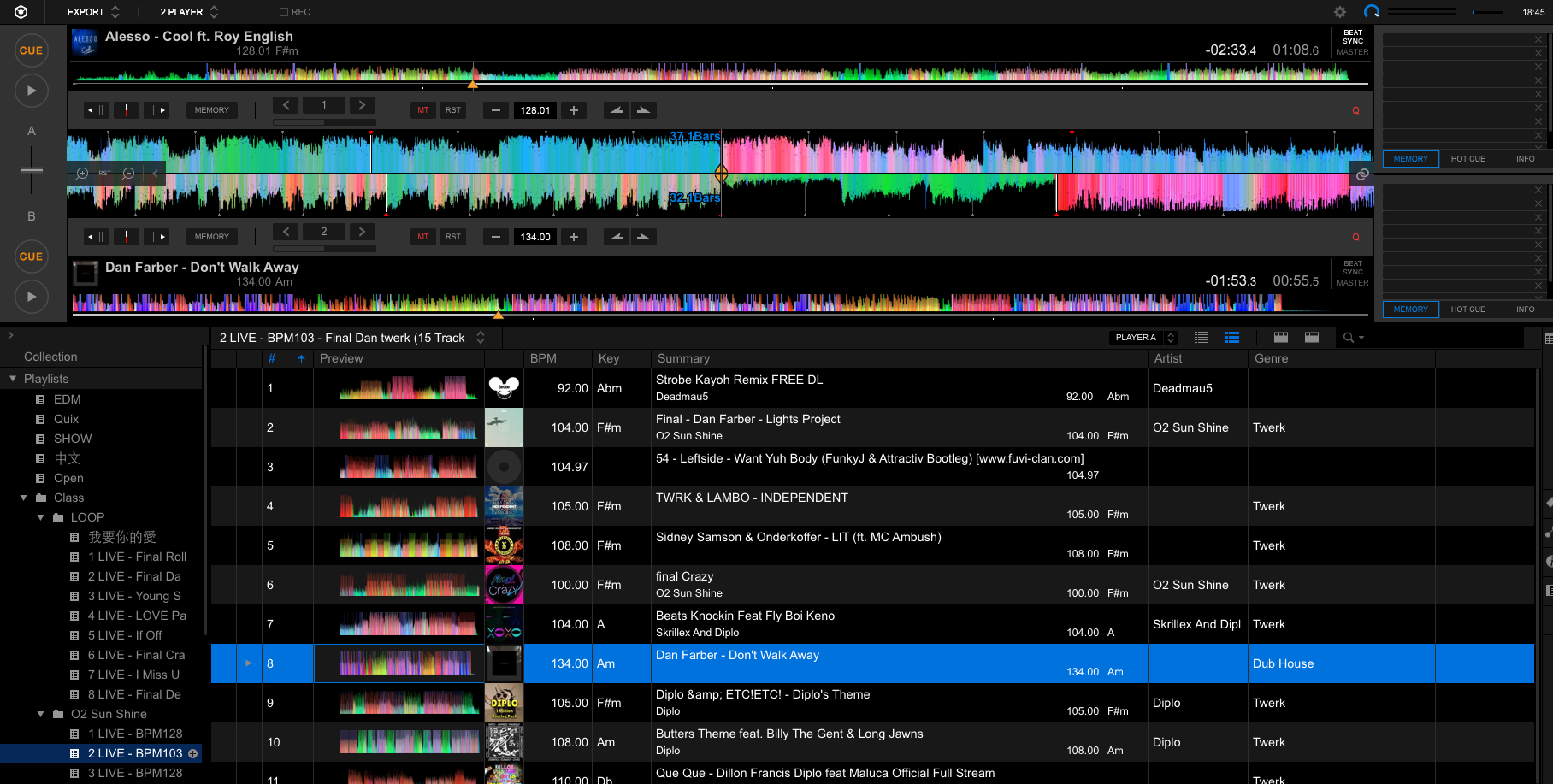The image size is (1553, 784).
Task: Increase loop beat size on deck B
Action: coord(363,232)
